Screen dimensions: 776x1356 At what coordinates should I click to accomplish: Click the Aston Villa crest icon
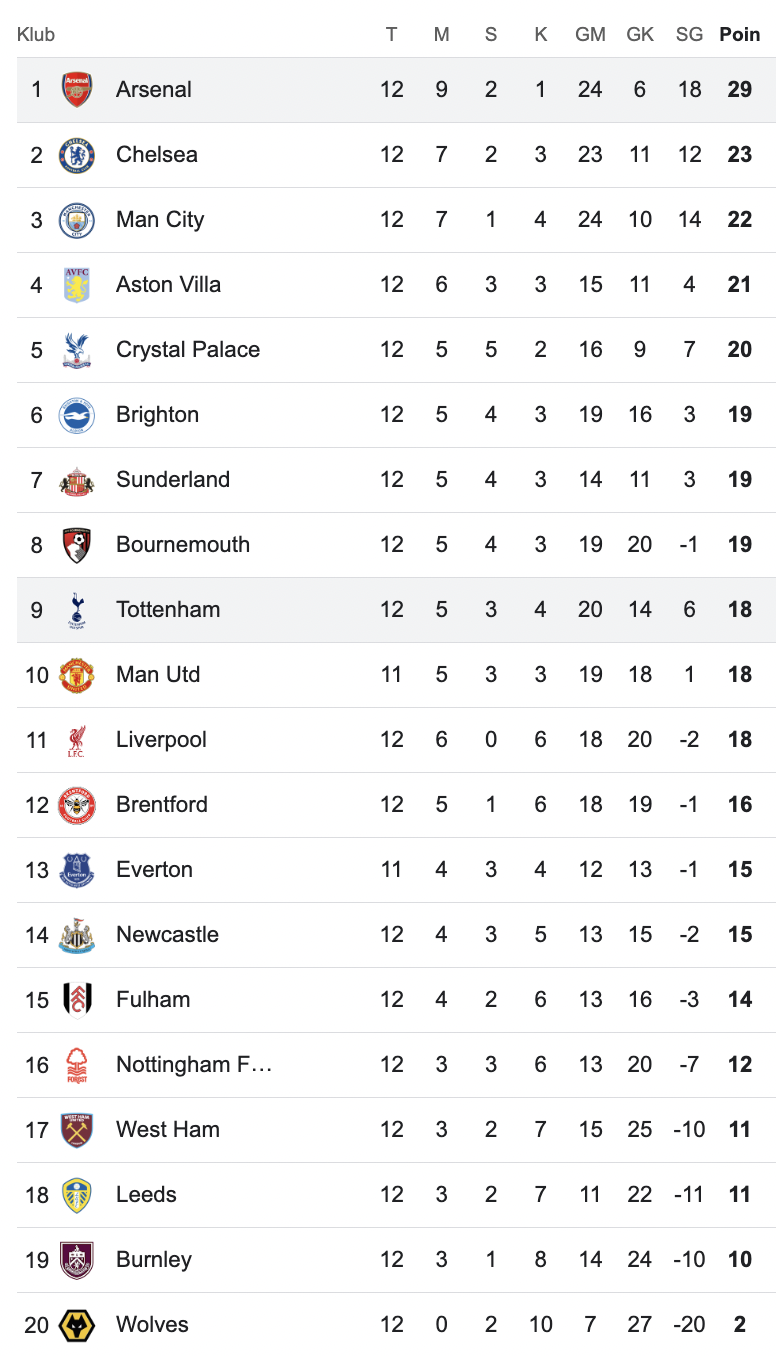click(77, 285)
